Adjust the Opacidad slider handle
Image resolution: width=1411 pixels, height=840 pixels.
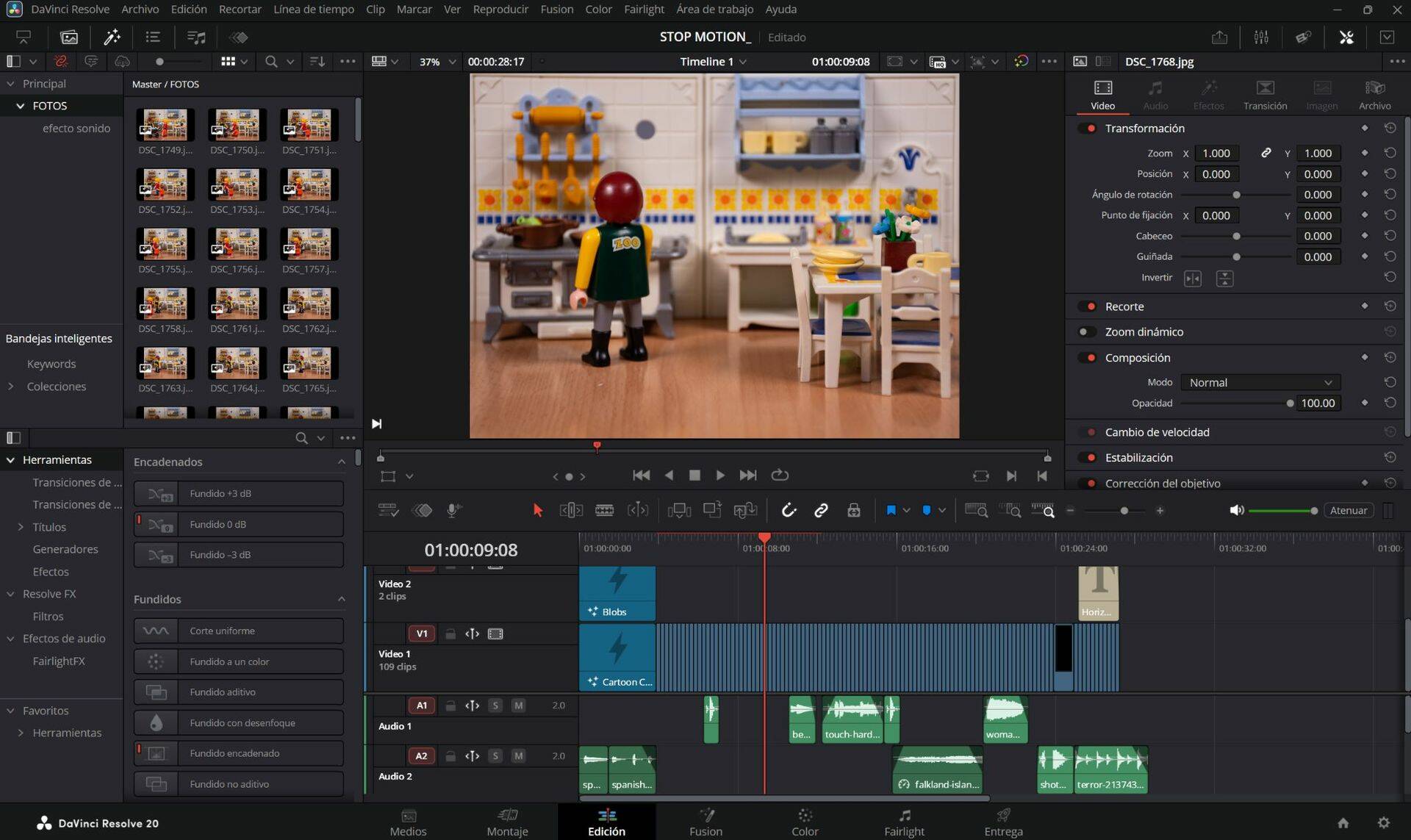tap(1290, 403)
